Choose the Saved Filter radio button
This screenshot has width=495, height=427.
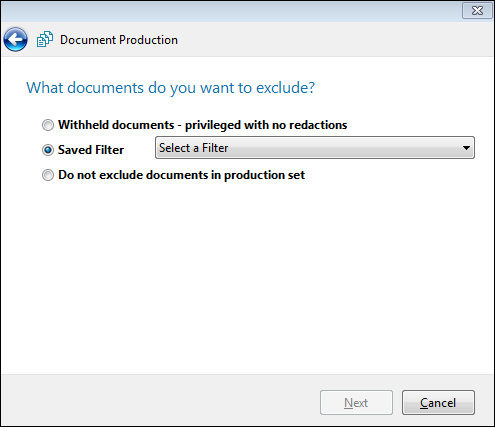(x=48, y=150)
